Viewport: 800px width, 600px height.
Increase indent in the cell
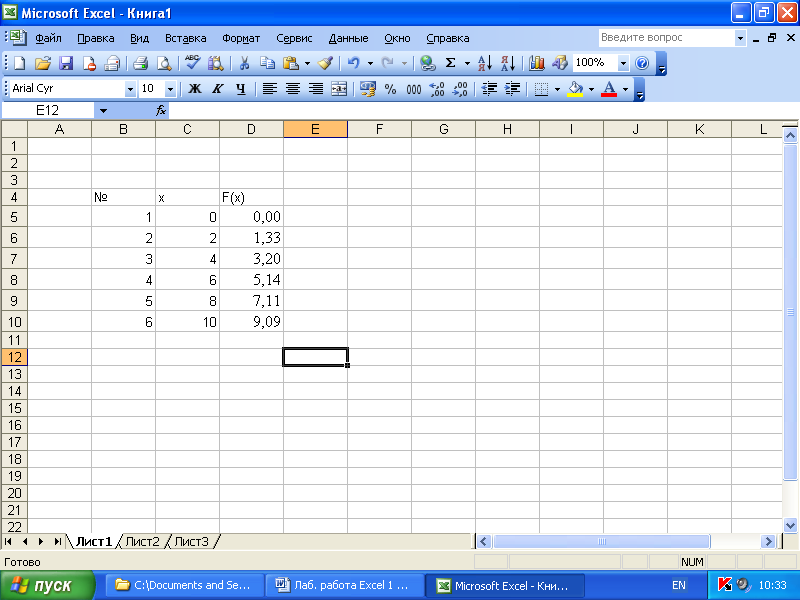[x=512, y=89]
